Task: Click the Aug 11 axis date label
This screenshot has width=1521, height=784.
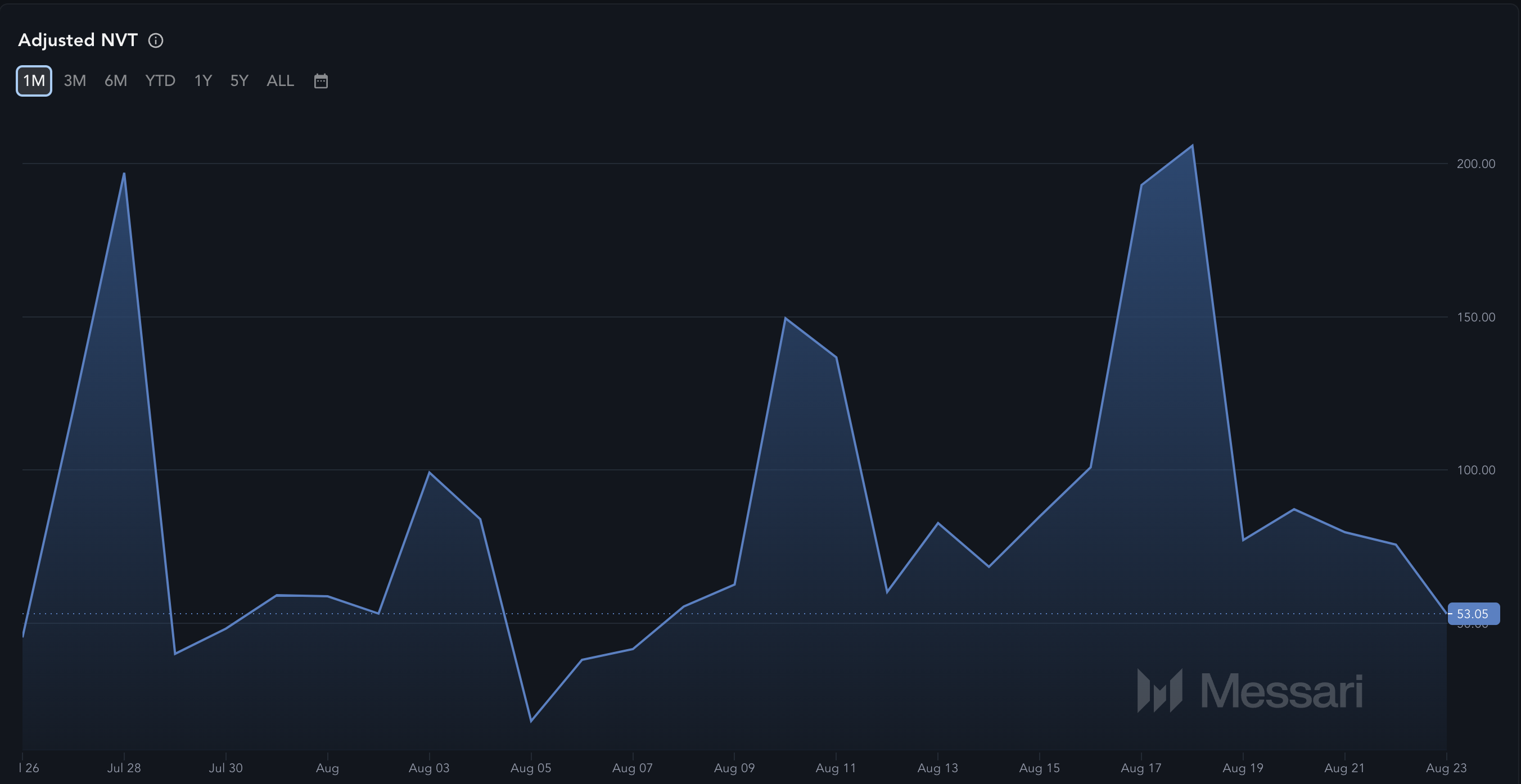Action: pyautogui.click(x=836, y=768)
